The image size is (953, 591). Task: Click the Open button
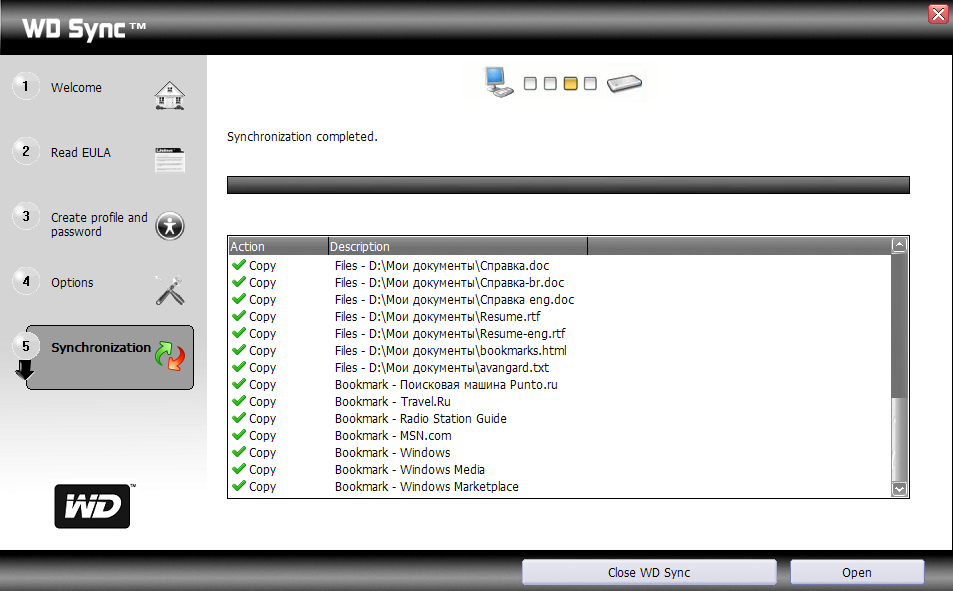coord(857,572)
